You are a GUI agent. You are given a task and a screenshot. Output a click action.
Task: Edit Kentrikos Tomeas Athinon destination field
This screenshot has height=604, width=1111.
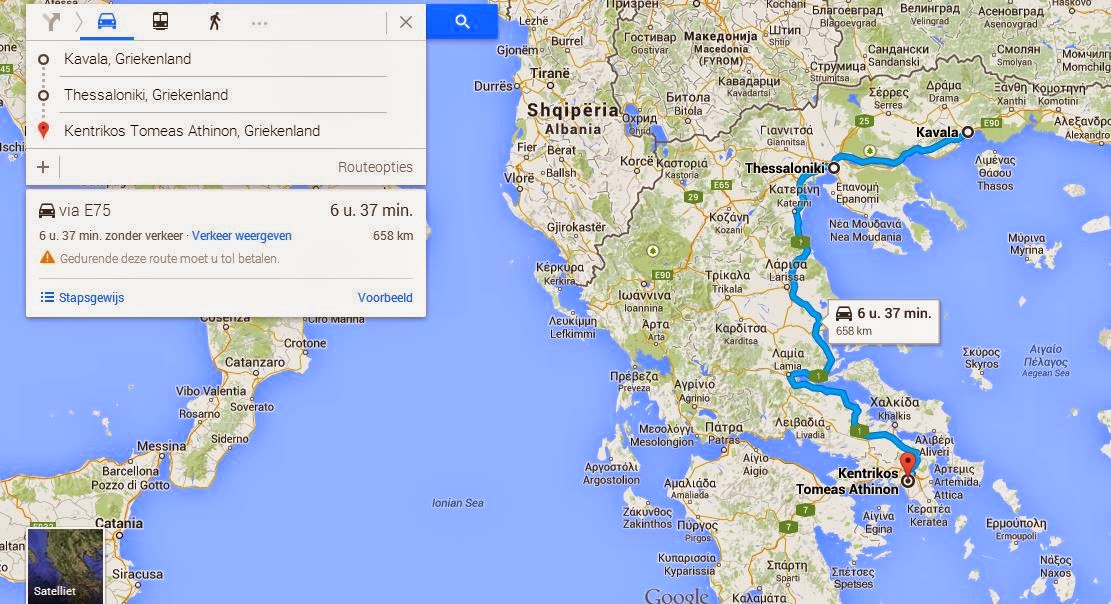tap(225, 130)
